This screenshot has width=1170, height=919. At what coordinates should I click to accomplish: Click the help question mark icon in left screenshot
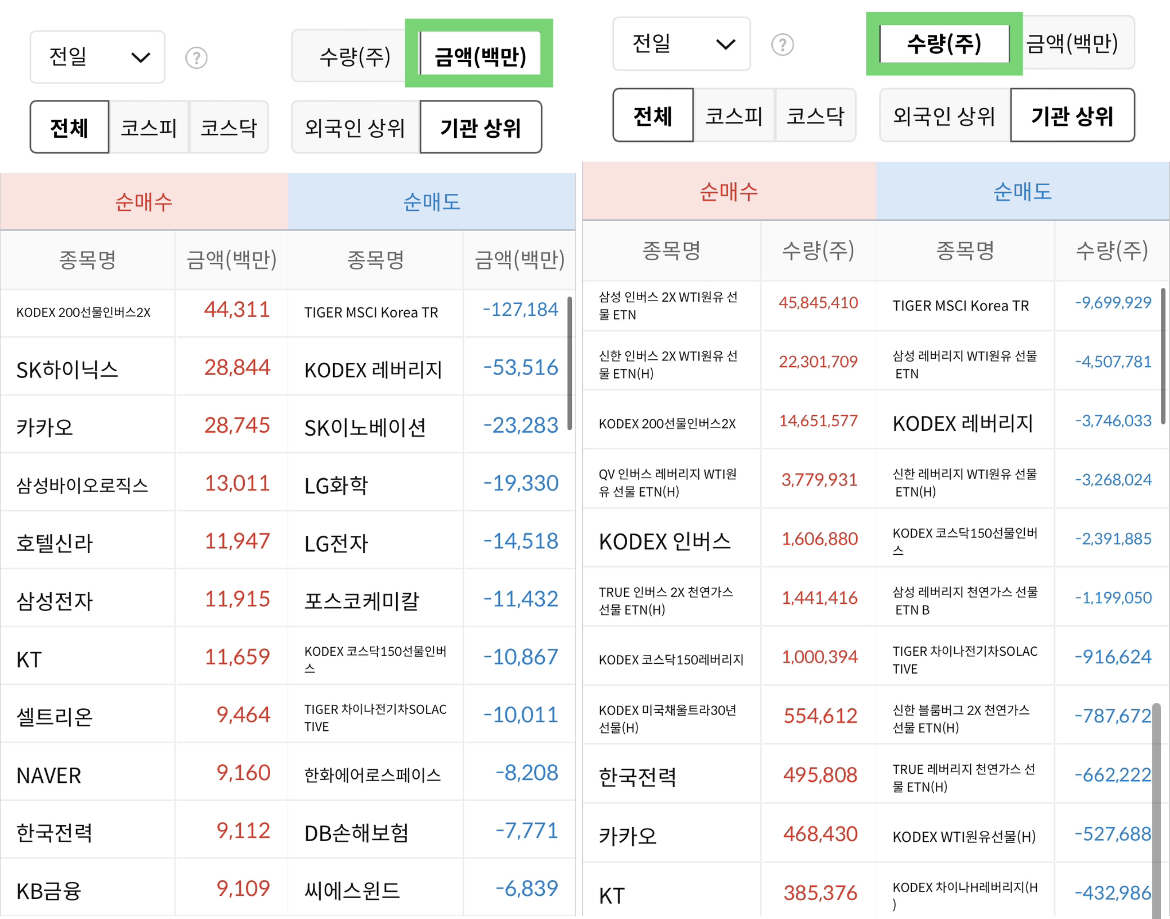(x=196, y=57)
